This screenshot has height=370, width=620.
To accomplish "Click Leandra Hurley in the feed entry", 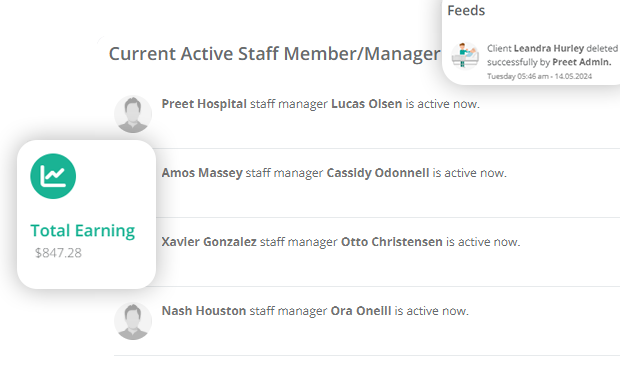I will (549, 48).
